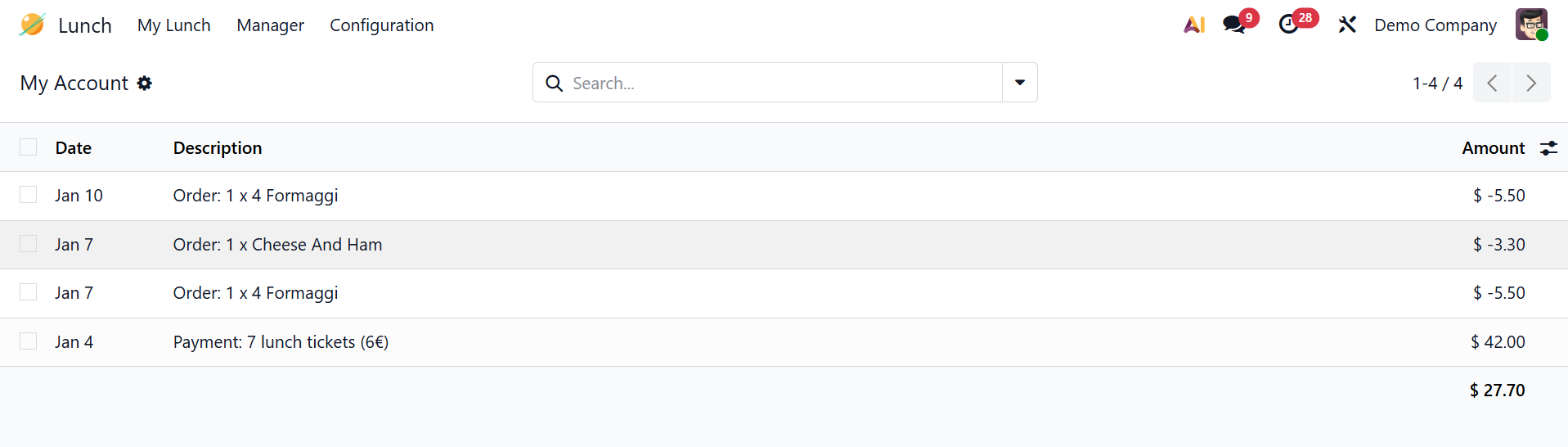
Task: Open the Configuration menu
Action: pyautogui.click(x=381, y=25)
